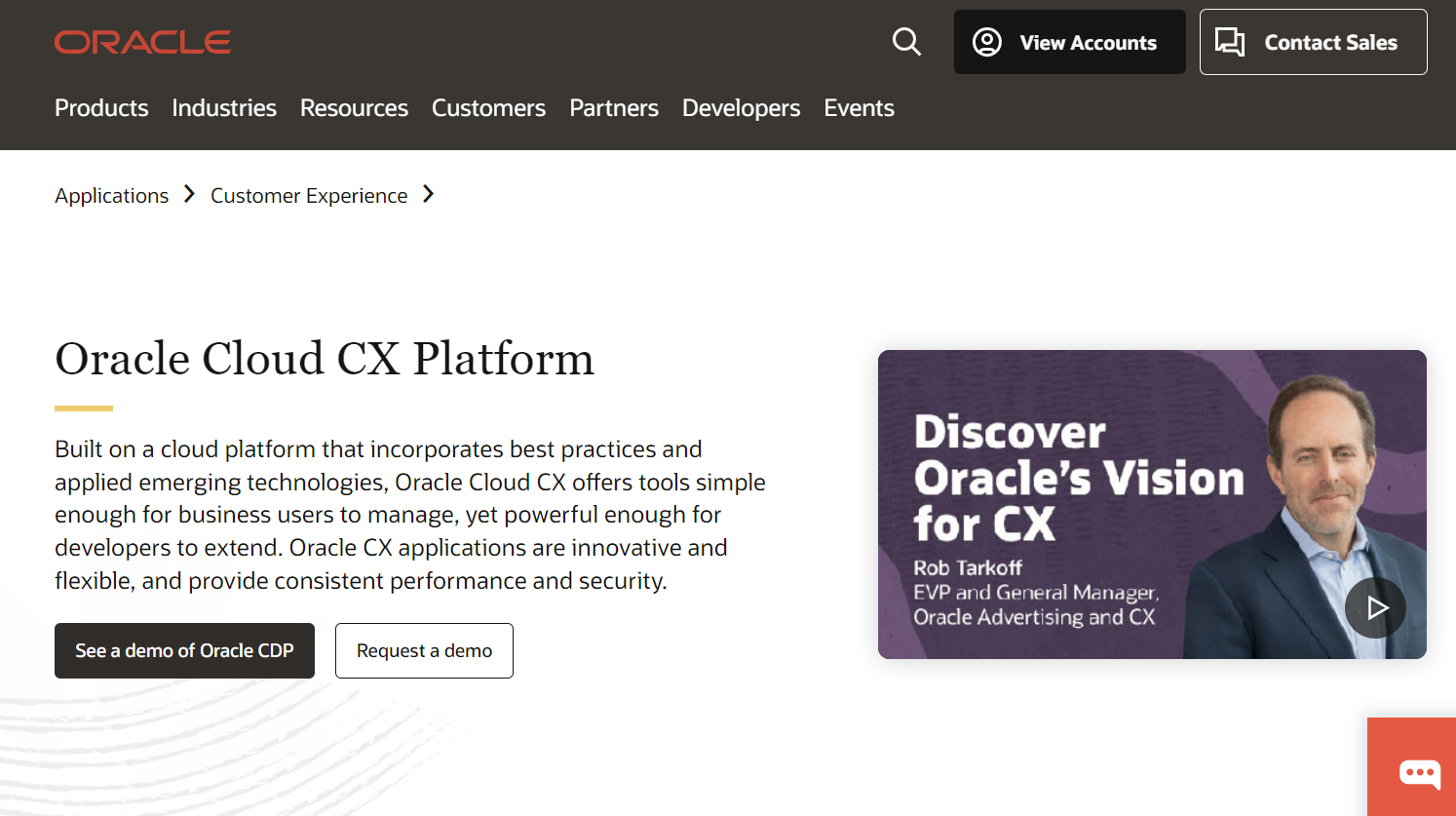Click the Applications breadcrumb link
This screenshot has width=1456, height=816.
tap(111, 196)
